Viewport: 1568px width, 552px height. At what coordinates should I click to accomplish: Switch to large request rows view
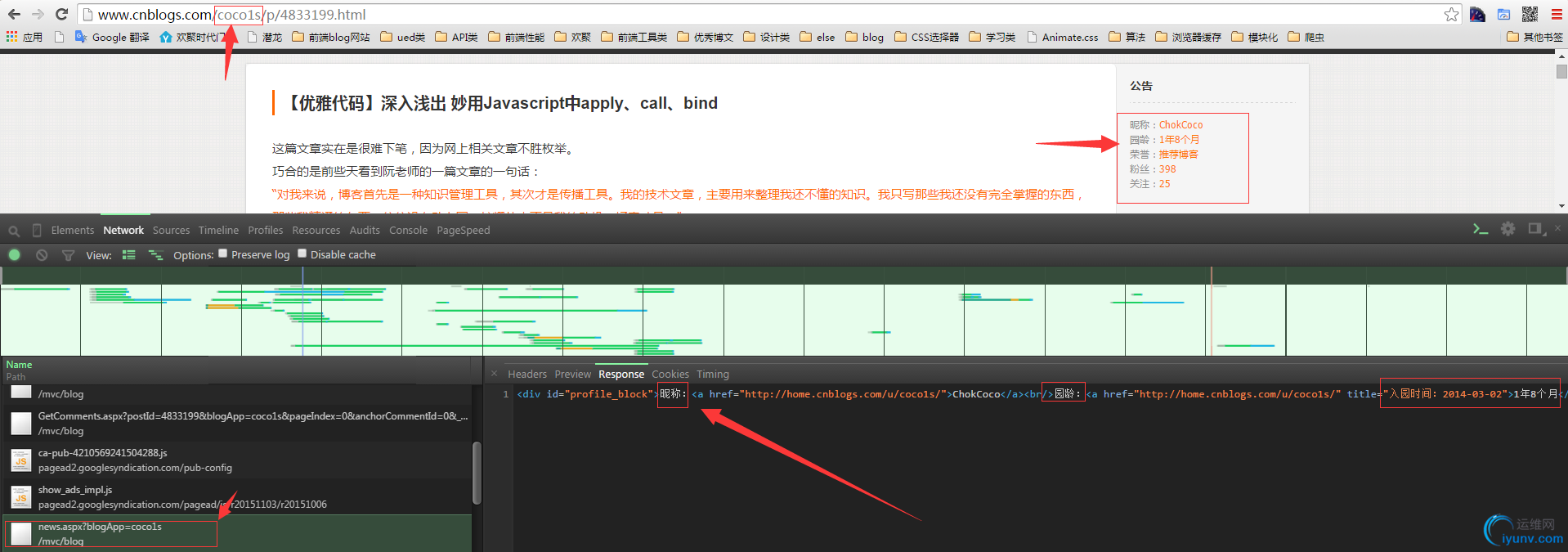click(x=128, y=255)
